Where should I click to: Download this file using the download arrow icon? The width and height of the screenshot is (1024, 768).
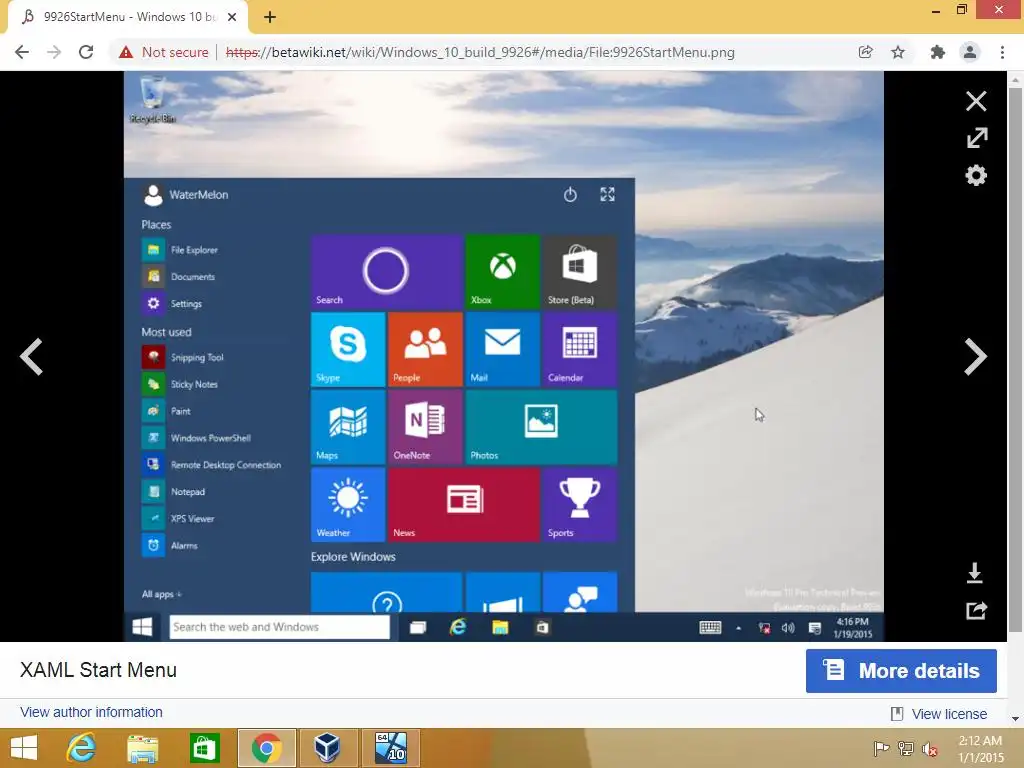click(x=974, y=573)
